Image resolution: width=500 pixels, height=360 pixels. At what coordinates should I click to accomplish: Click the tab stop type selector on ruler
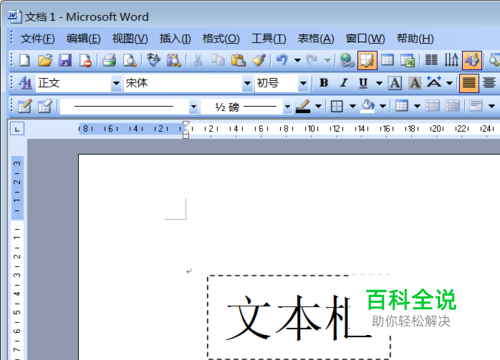[17, 129]
